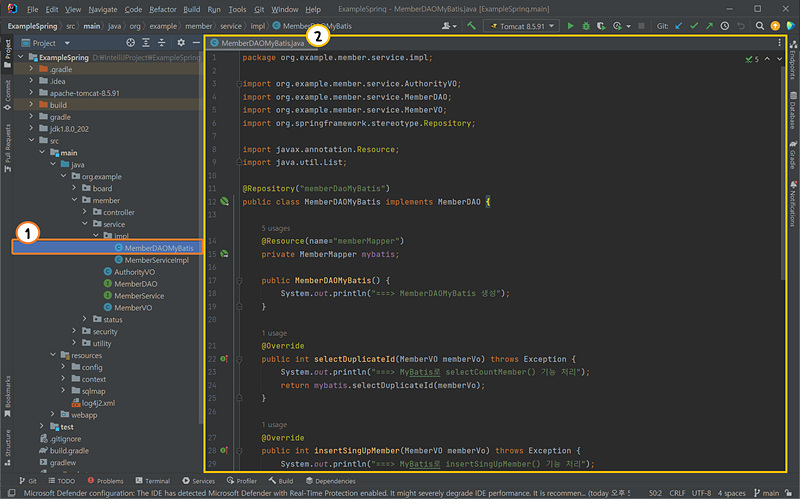Click Git update project arrow icon
Screen dimensions: 800x499
679,26
